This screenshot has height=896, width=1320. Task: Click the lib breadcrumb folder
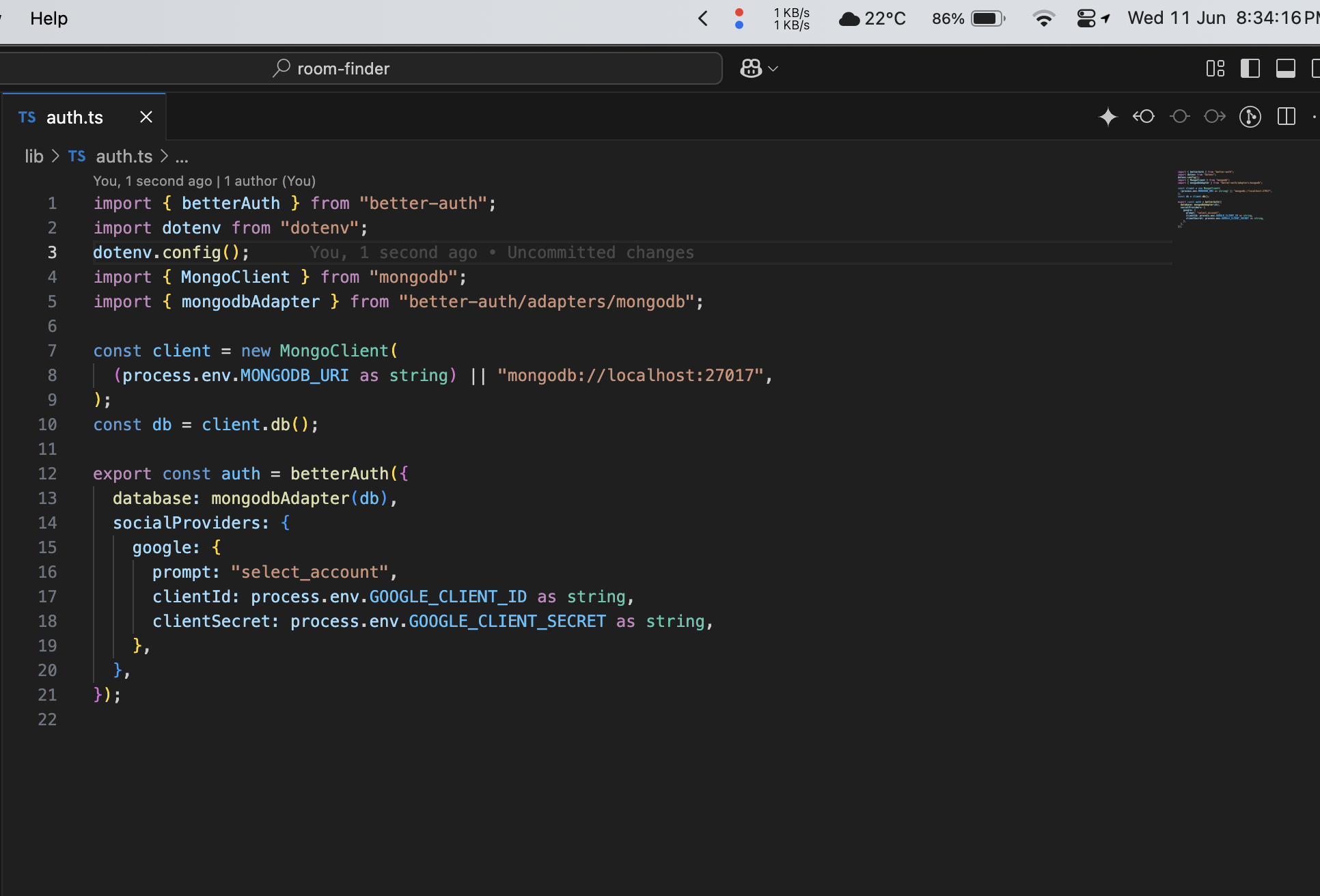click(x=34, y=156)
